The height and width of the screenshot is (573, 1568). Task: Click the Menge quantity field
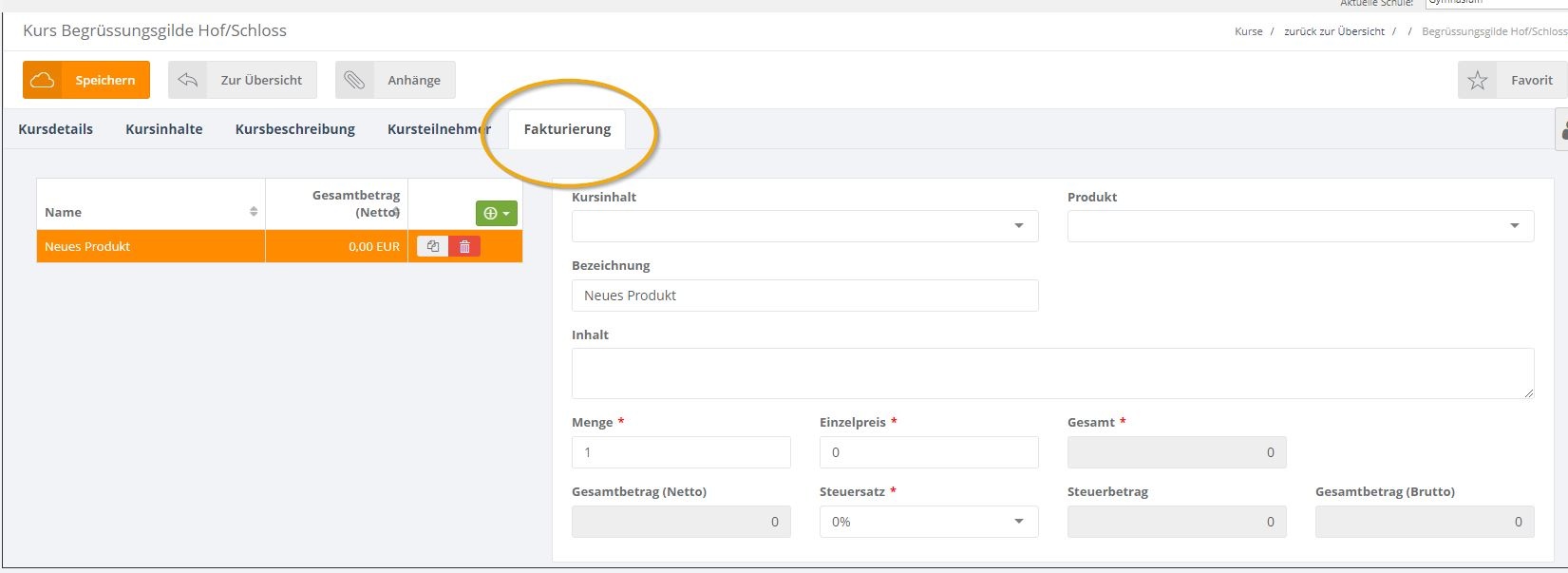681,452
